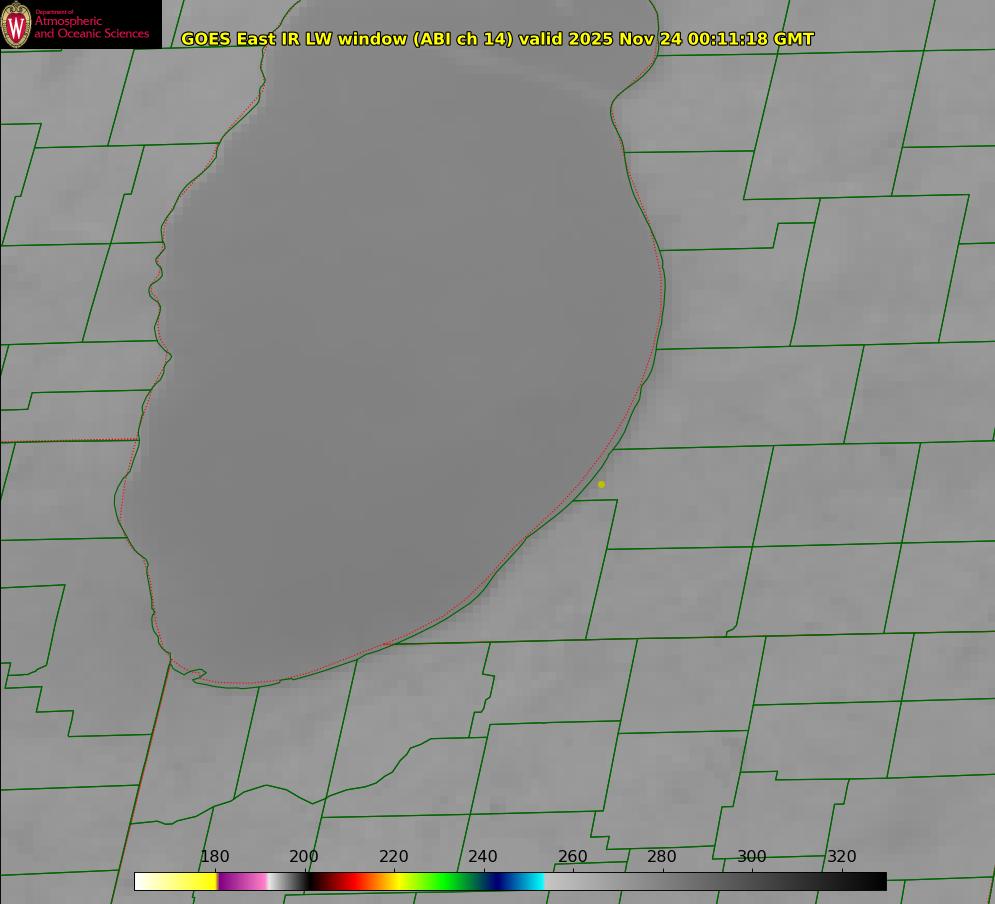Screen dimensions: 995x904
Task: Click the "Atmospheric and Oceanic Sciences" department text
Action: (x=91, y=26)
